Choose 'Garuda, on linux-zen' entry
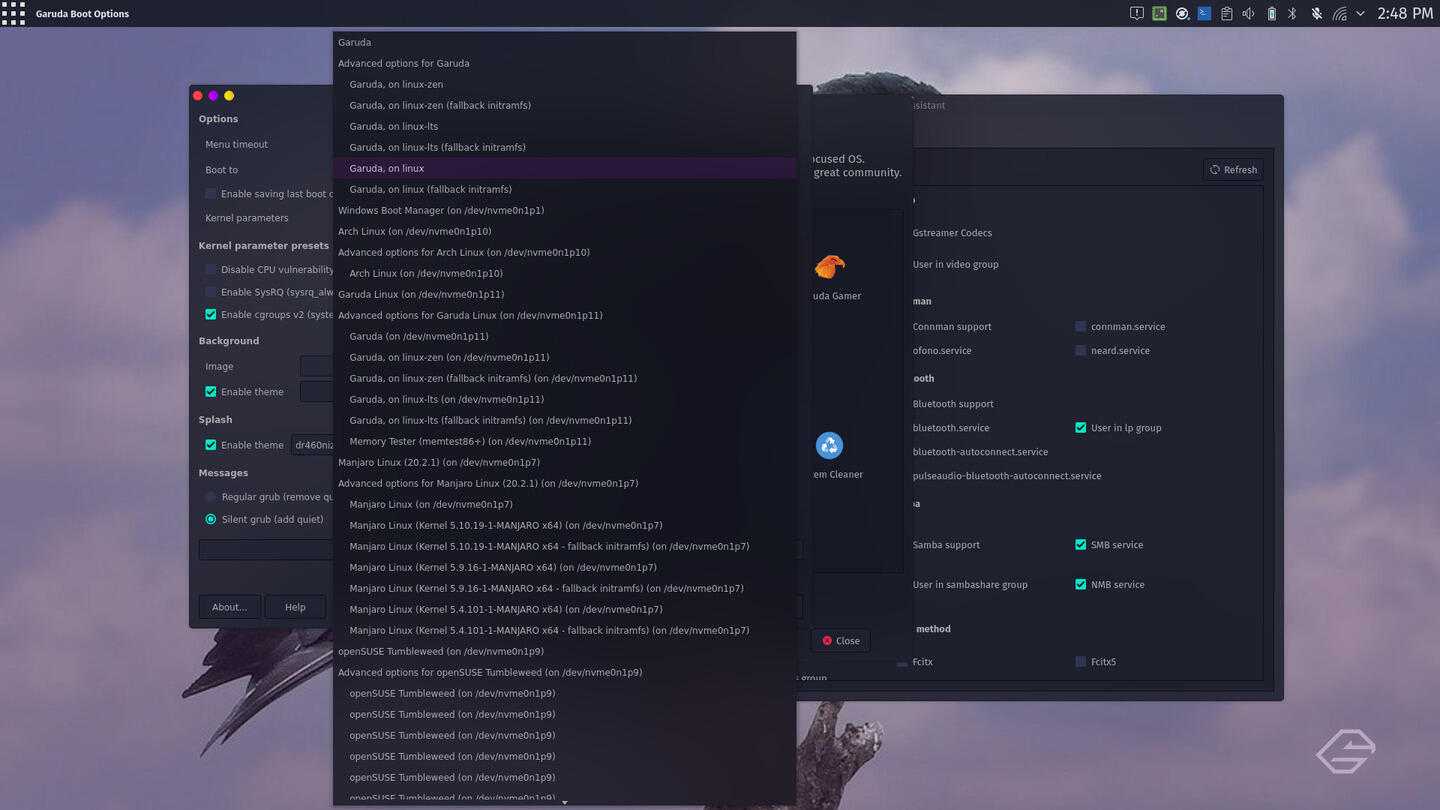 (x=565, y=84)
